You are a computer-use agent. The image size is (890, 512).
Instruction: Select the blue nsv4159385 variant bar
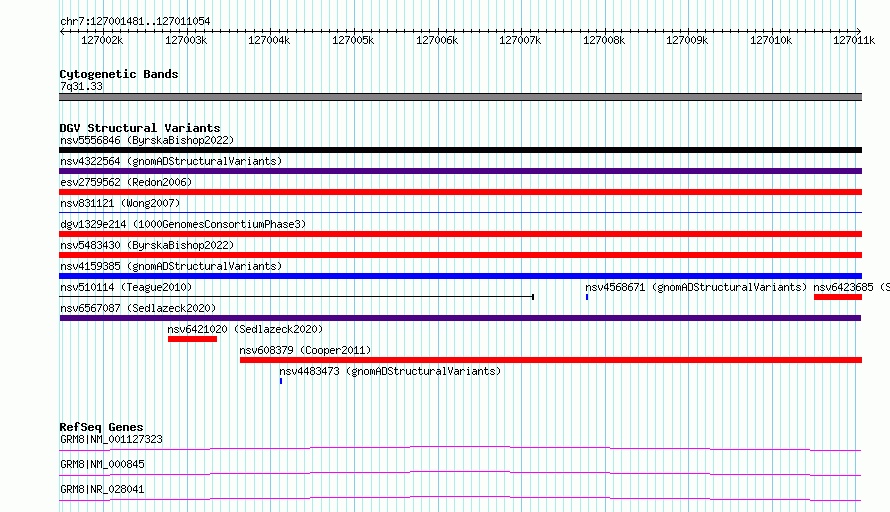(x=460, y=276)
